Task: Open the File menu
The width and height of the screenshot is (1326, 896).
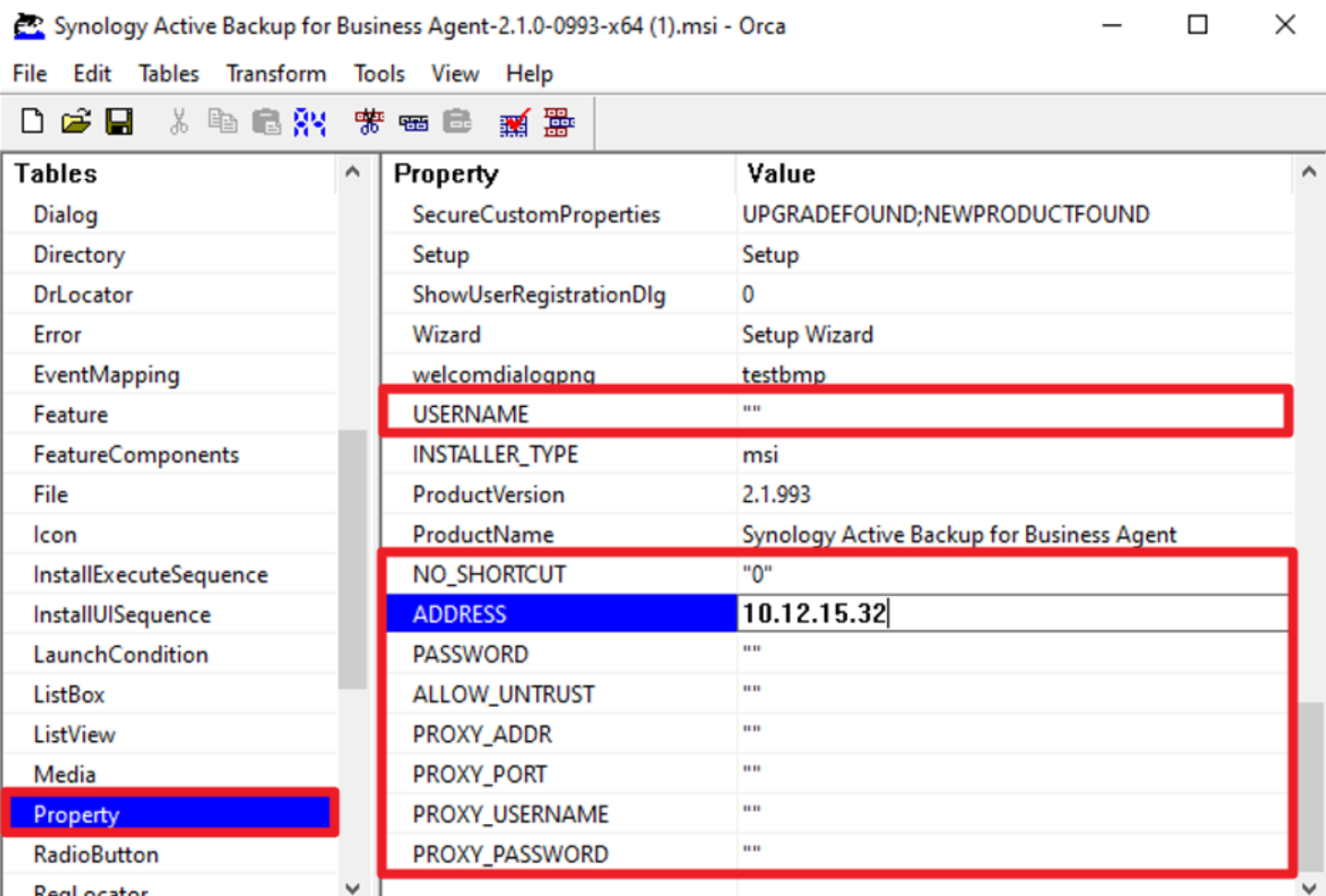Action: coord(30,74)
